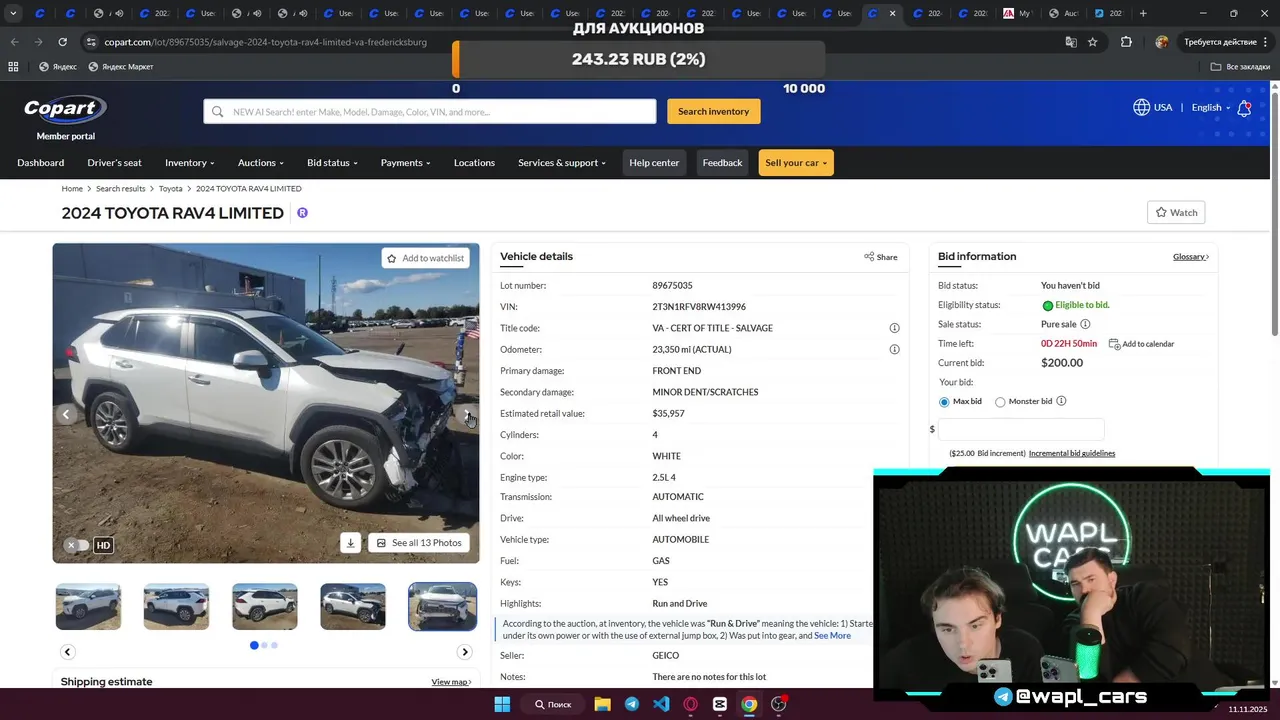Viewport: 1280px width, 720px height.
Task: Go to previous thumbnail page arrow
Action: click(68, 652)
